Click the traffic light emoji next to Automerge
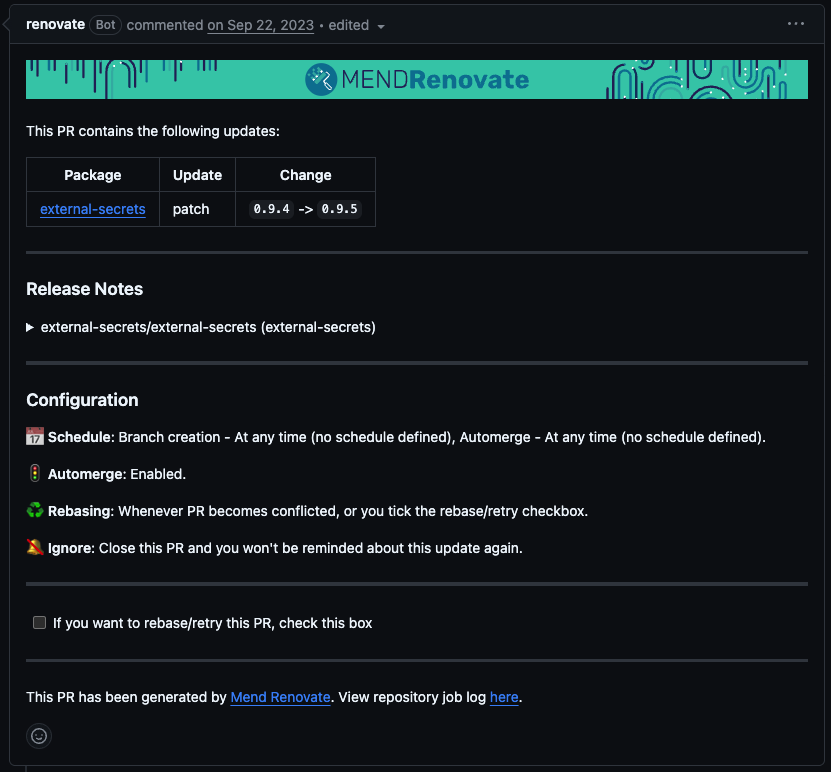Viewport: 831px width, 772px height. tap(35, 473)
